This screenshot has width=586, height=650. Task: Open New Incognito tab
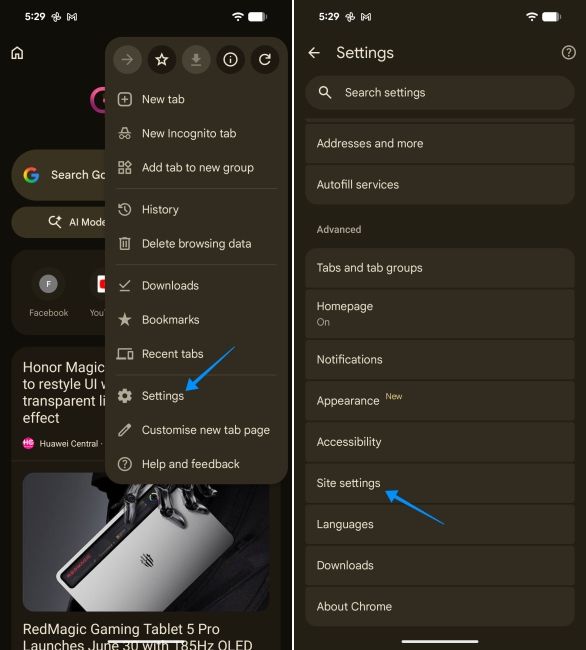click(x=196, y=133)
